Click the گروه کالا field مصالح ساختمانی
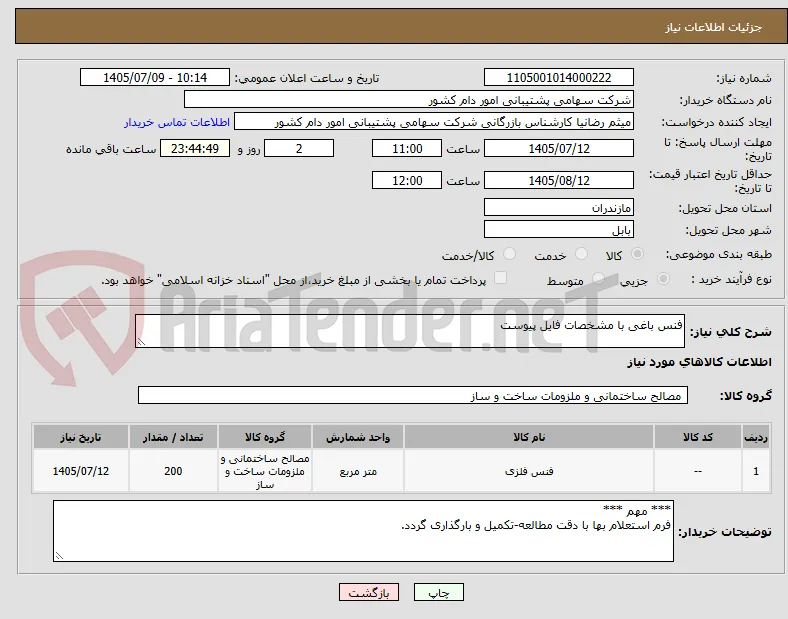 coord(413,395)
